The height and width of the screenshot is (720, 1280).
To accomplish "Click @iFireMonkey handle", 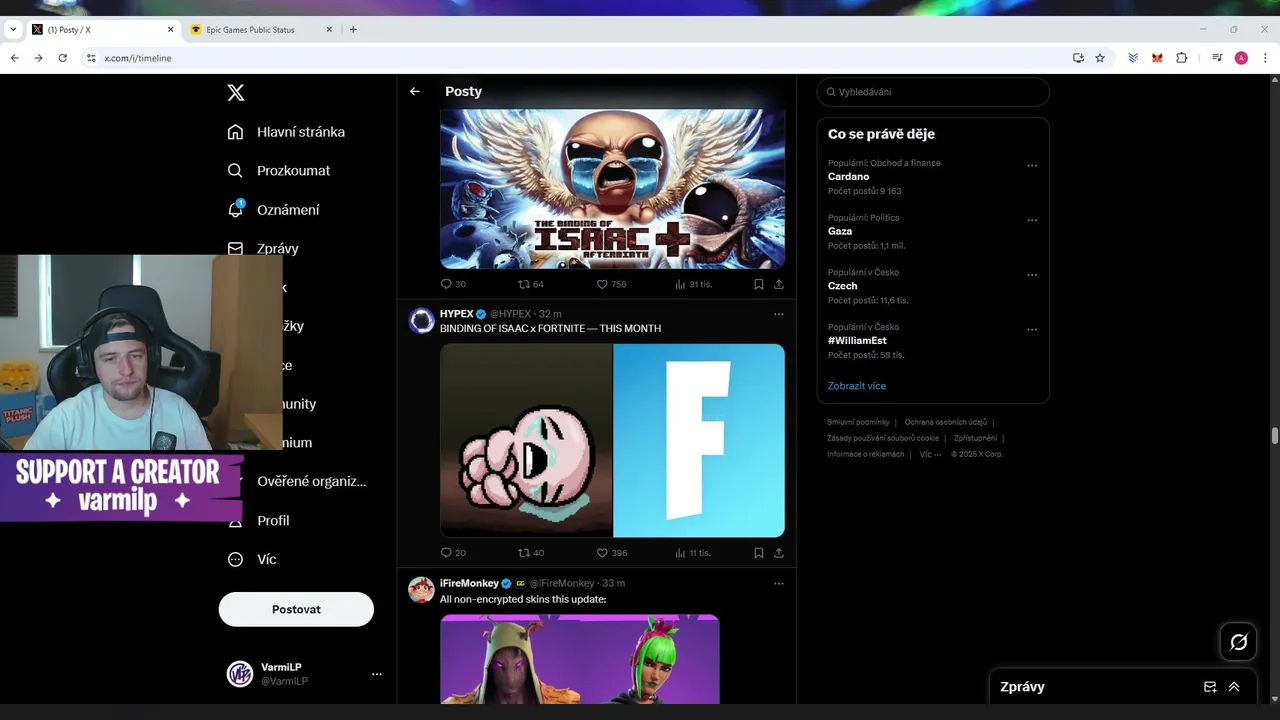I will (x=562, y=583).
